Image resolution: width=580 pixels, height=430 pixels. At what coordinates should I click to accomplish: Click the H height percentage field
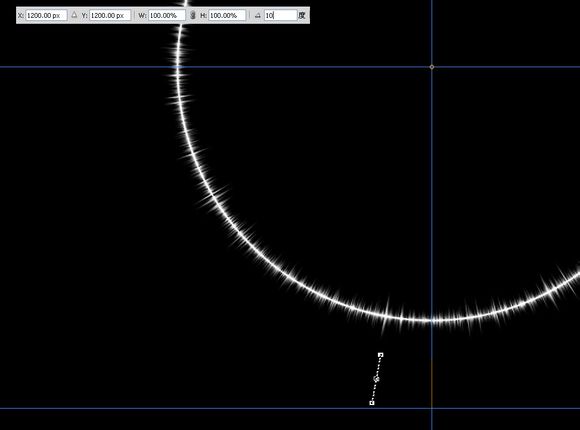coord(227,15)
